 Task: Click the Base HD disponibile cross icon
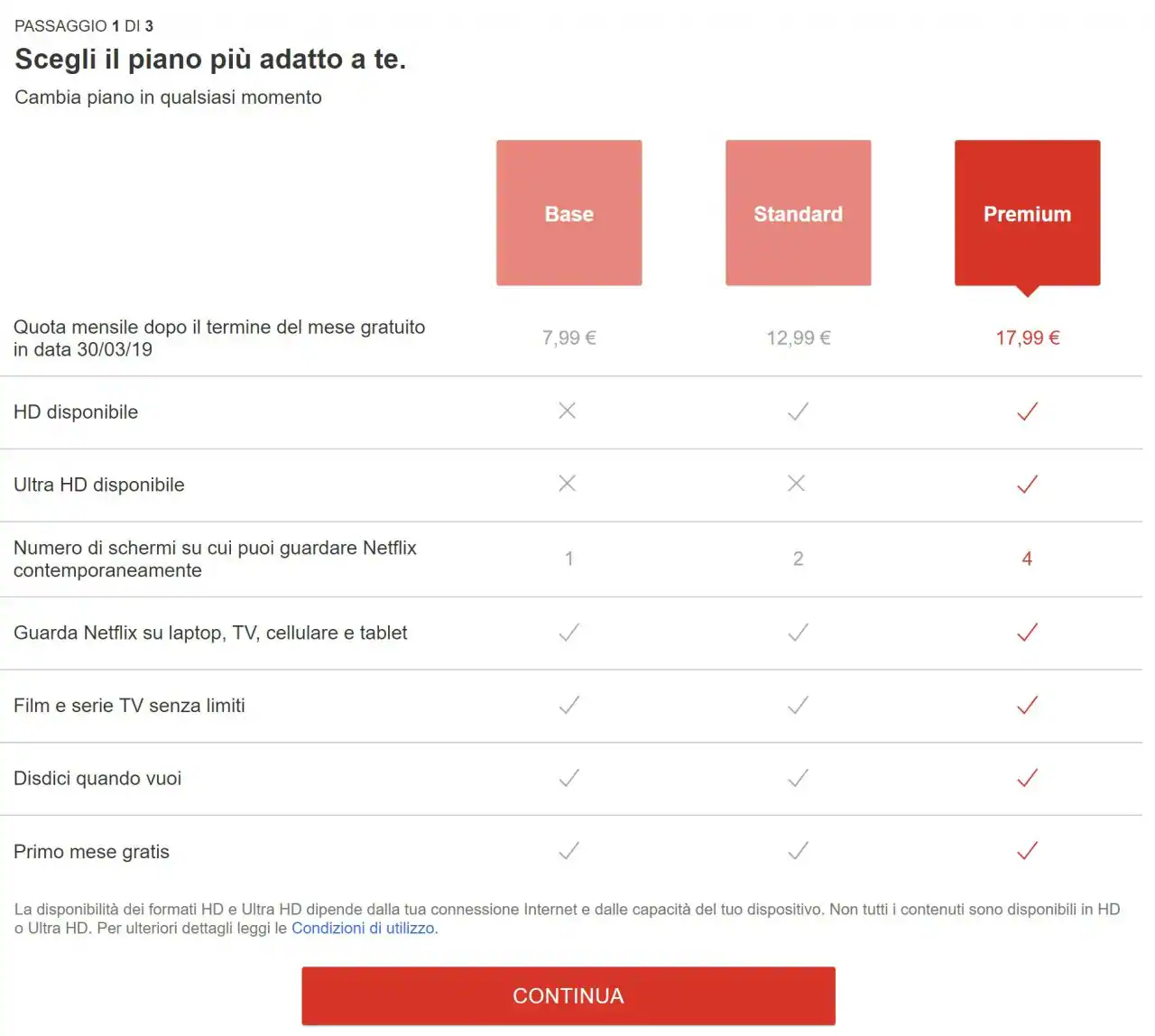568,412
